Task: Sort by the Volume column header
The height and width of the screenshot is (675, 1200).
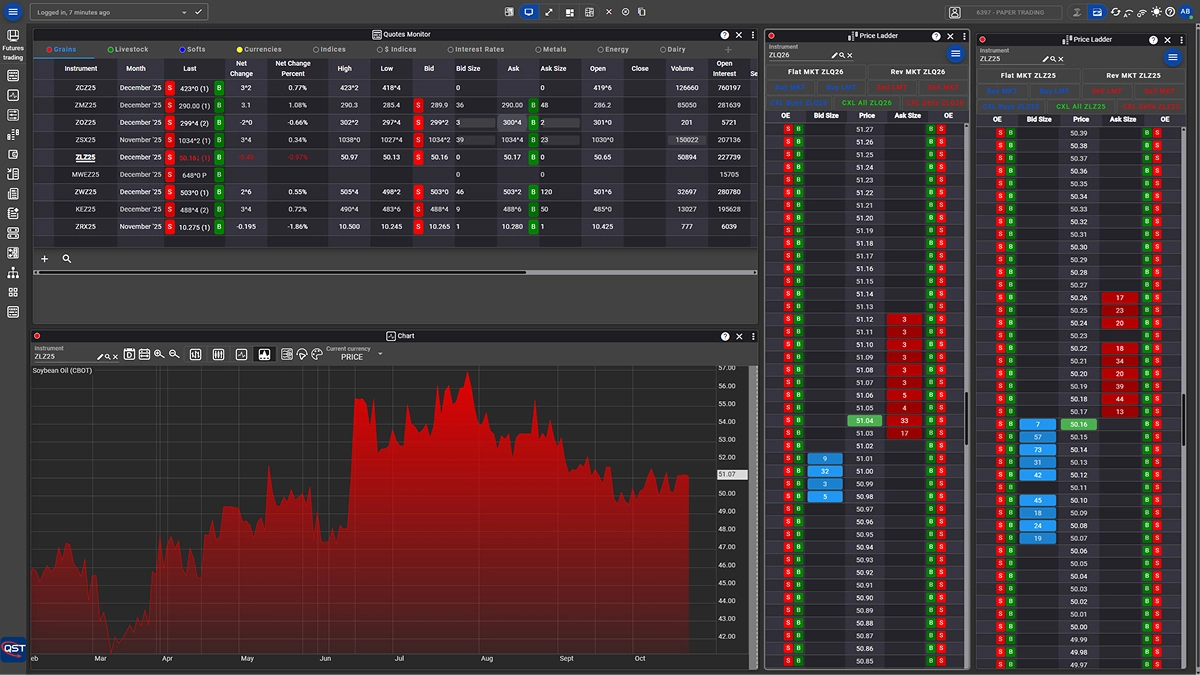Action: pos(682,69)
